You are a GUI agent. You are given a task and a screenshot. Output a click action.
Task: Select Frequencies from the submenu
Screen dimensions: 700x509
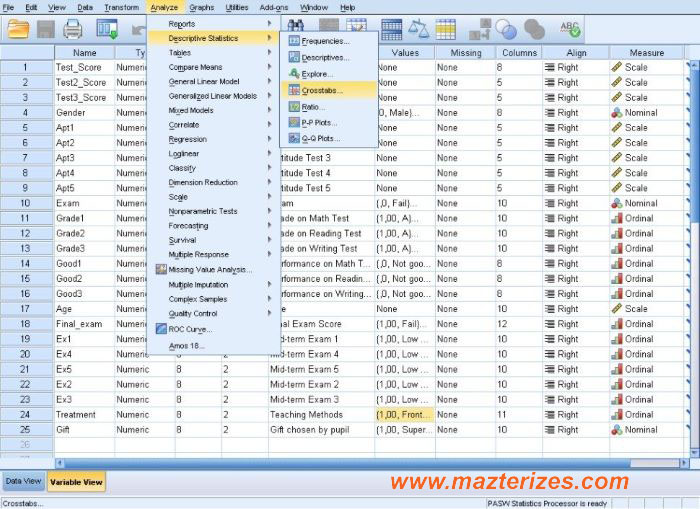tap(329, 41)
